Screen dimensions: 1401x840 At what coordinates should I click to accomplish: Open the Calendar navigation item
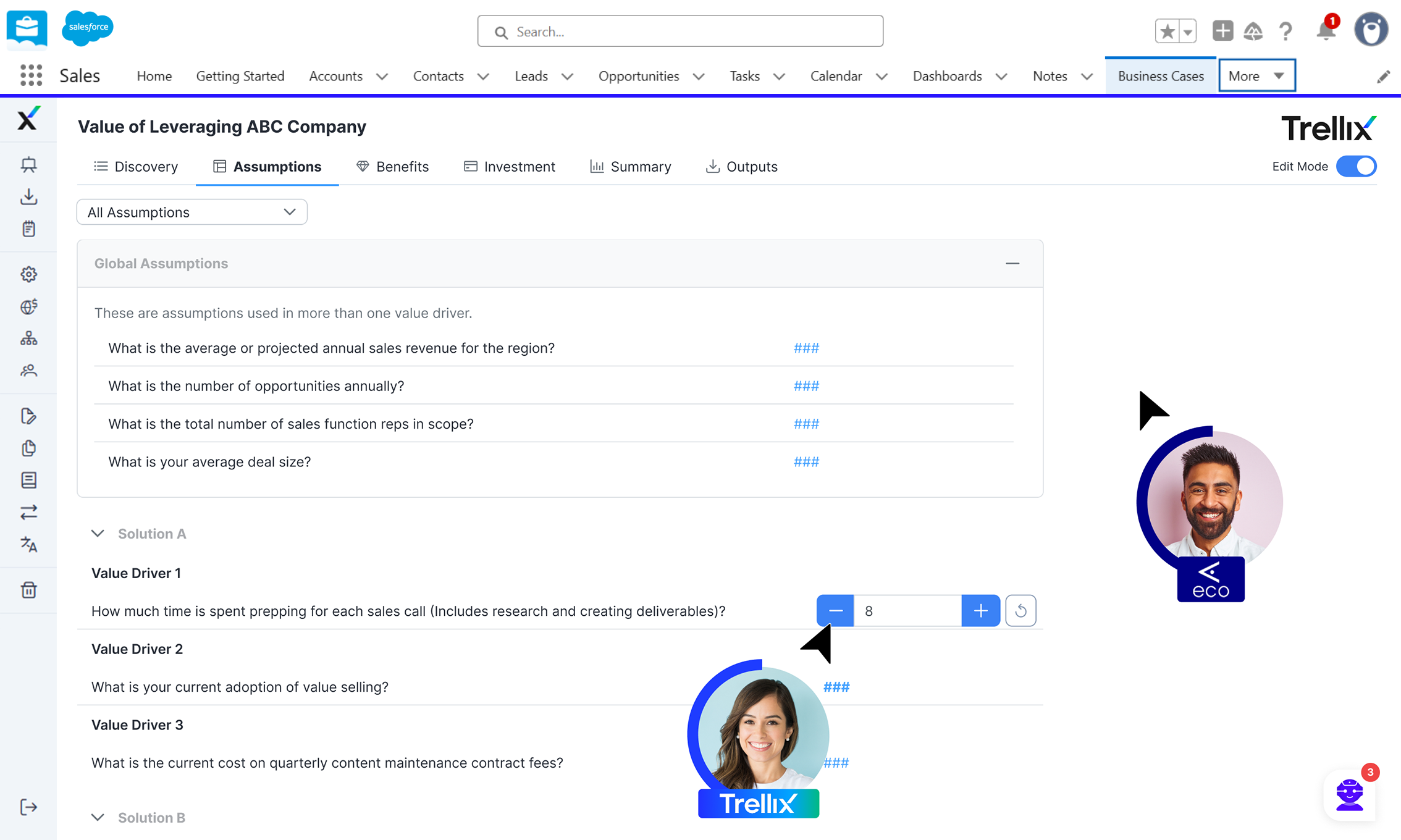pyautogui.click(x=836, y=76)
